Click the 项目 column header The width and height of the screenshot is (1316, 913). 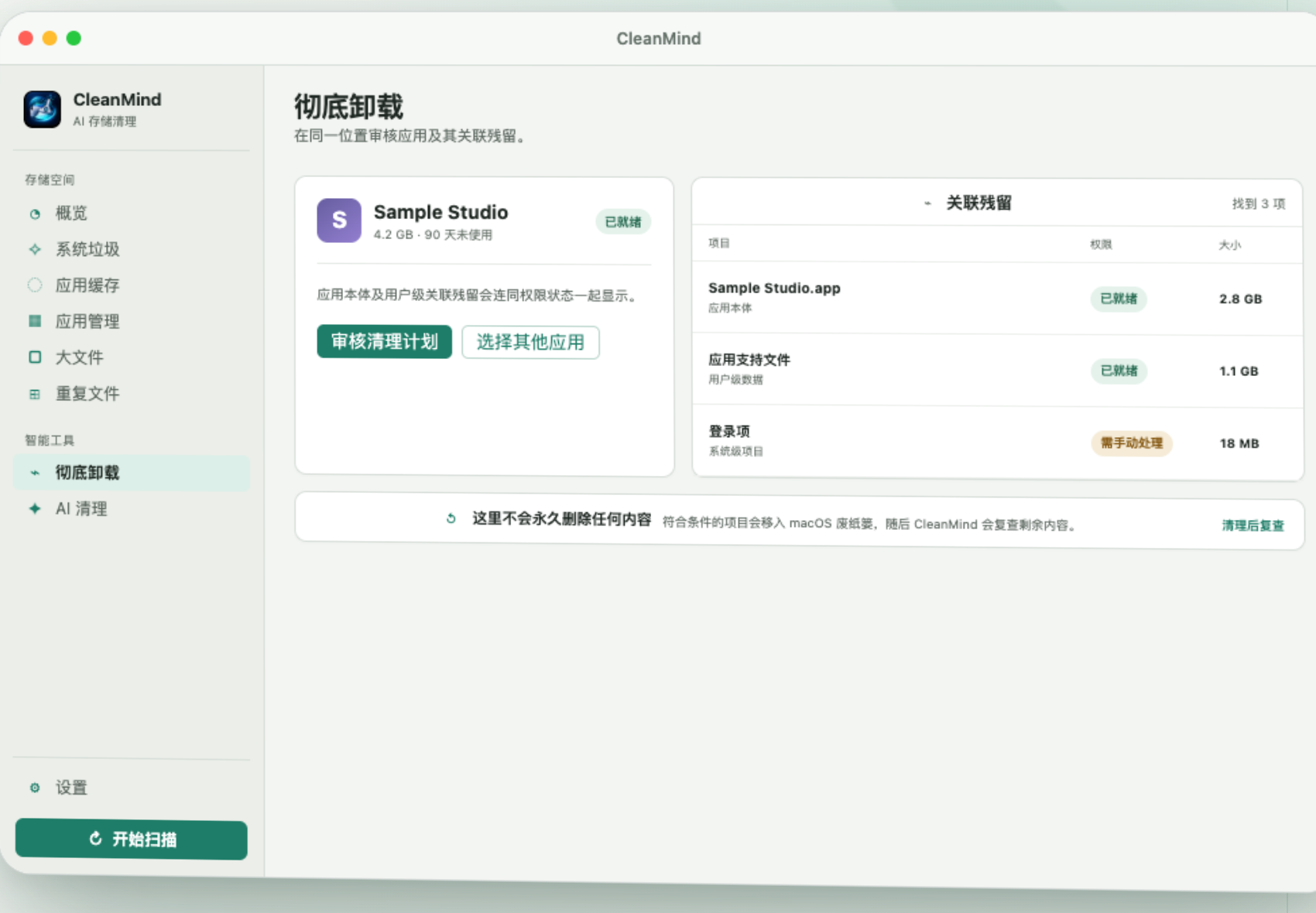pos(719,243)
